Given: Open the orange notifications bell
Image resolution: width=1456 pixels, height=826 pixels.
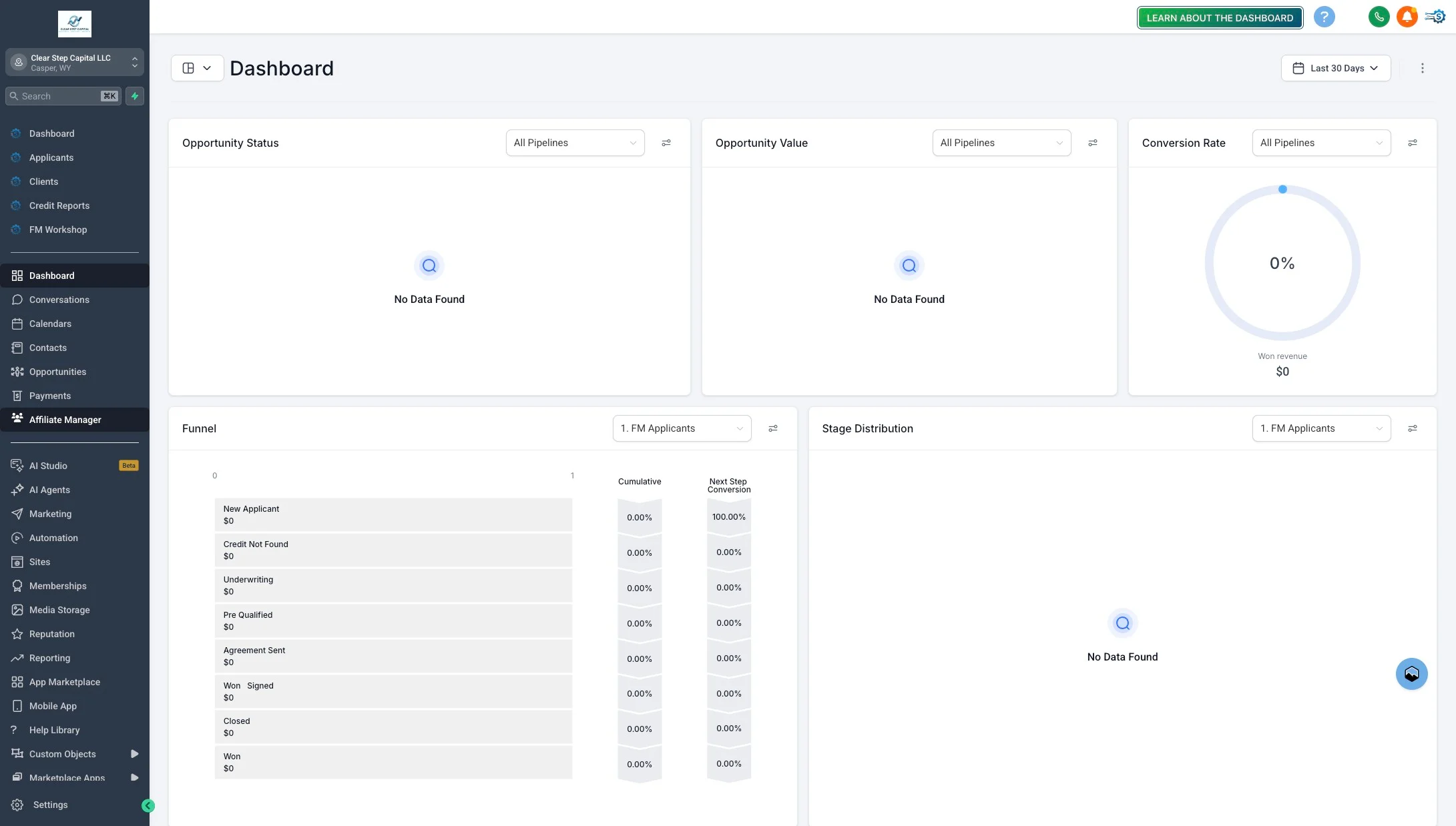Looking at the screenshot, I should pyautogui.click(x=1407, y=17).
